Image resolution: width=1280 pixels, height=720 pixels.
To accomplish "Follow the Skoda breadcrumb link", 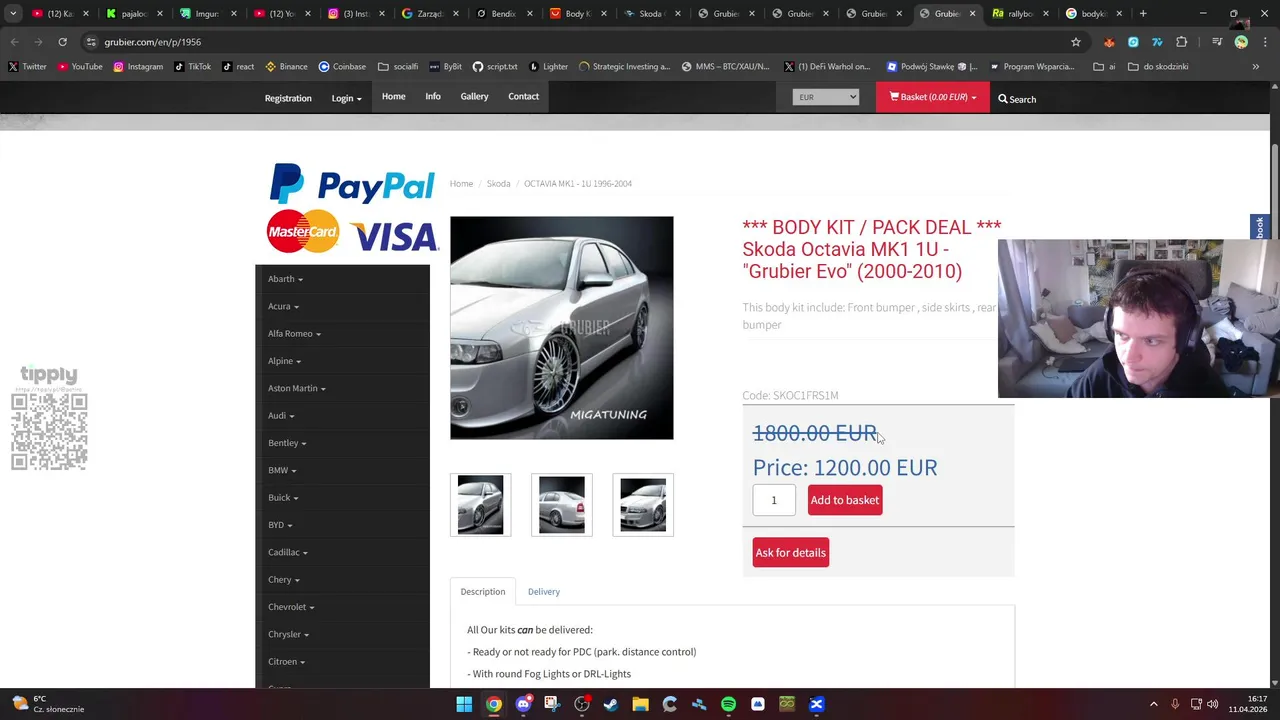I will pyautogui.click(x=498, y=184).
